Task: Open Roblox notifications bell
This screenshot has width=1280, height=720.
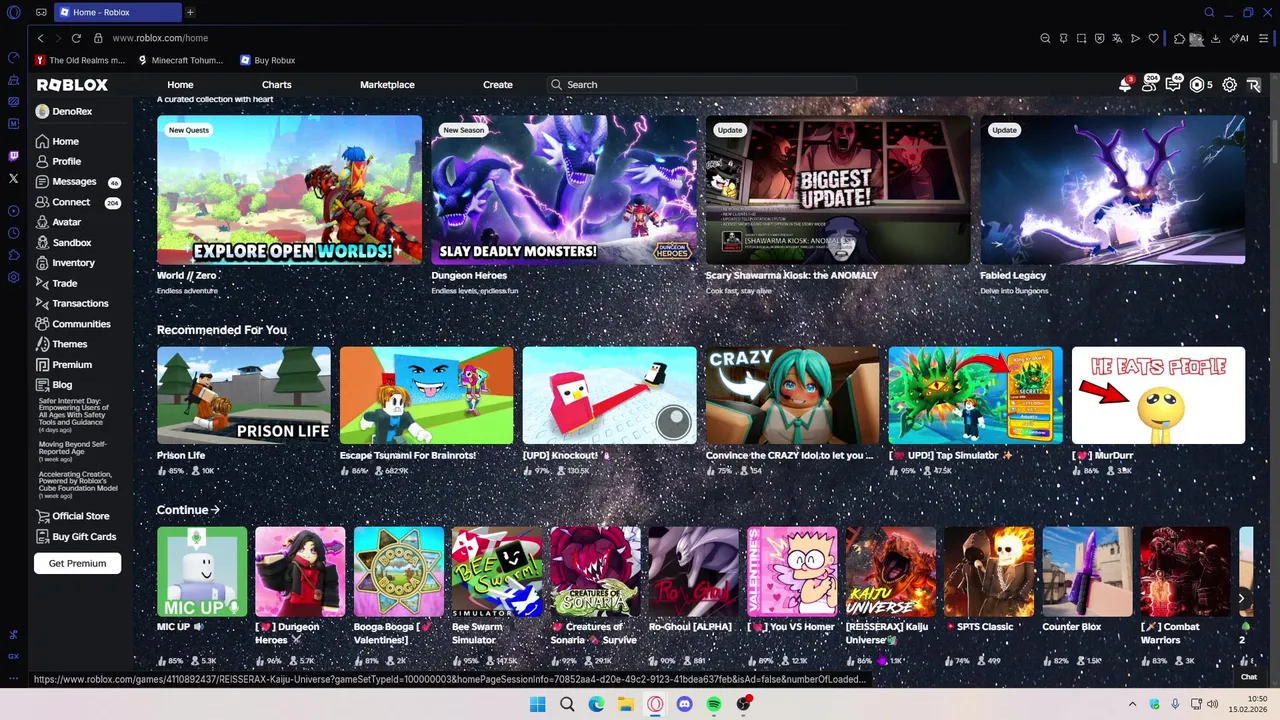Action: pos(1125,85)
